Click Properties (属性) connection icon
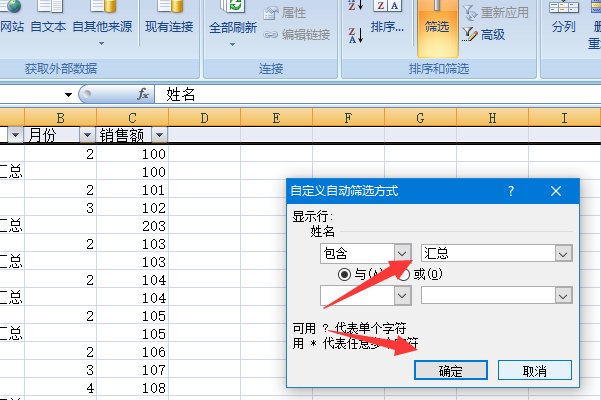This screenshot has width=601, height=400. click(271, 13)
